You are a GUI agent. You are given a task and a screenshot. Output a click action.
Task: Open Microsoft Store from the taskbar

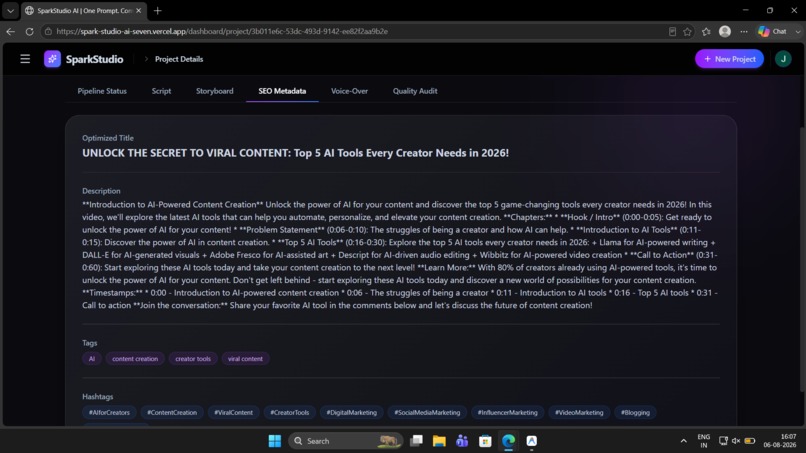point(485,441)
